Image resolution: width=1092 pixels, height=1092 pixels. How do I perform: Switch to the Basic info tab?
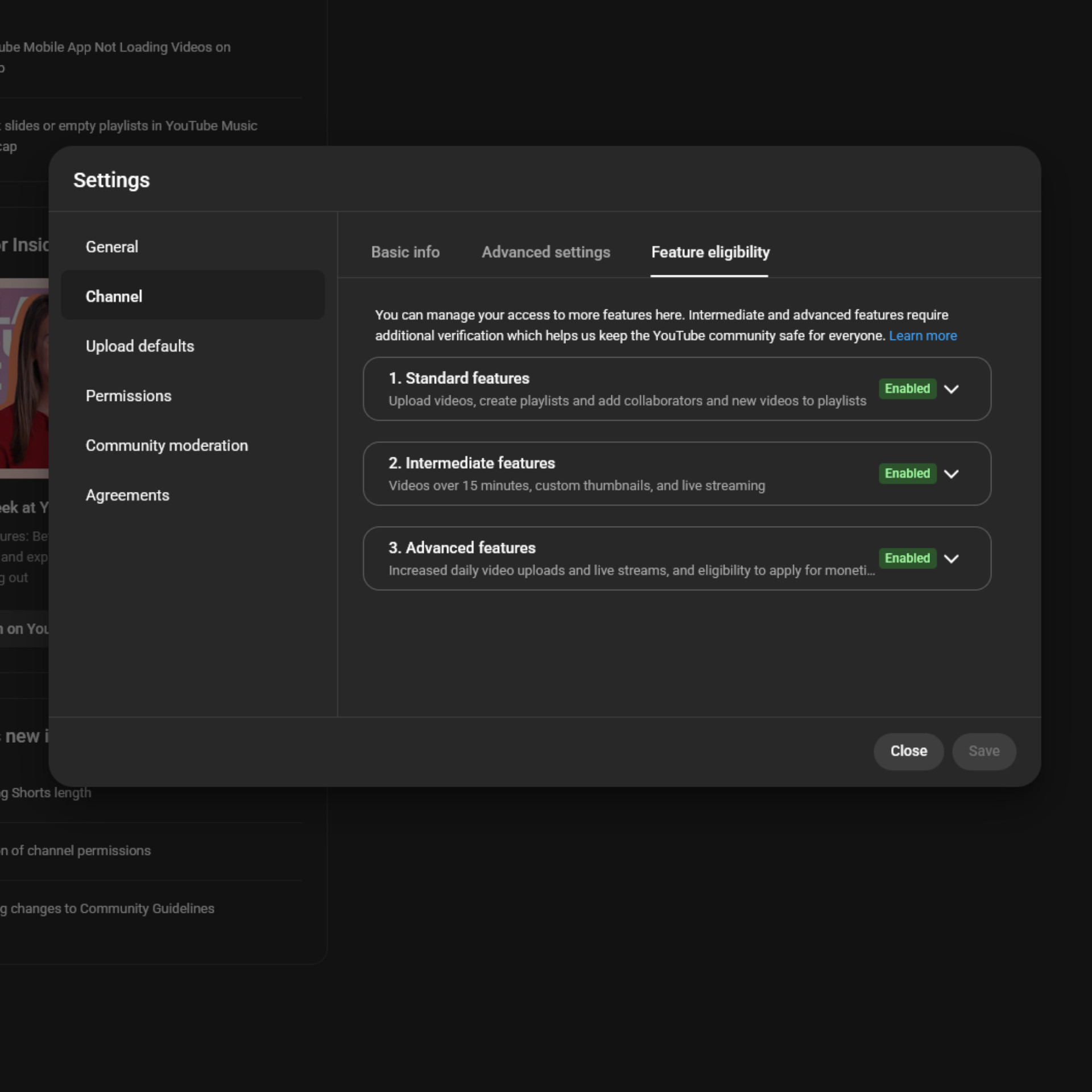click(405, 252)
